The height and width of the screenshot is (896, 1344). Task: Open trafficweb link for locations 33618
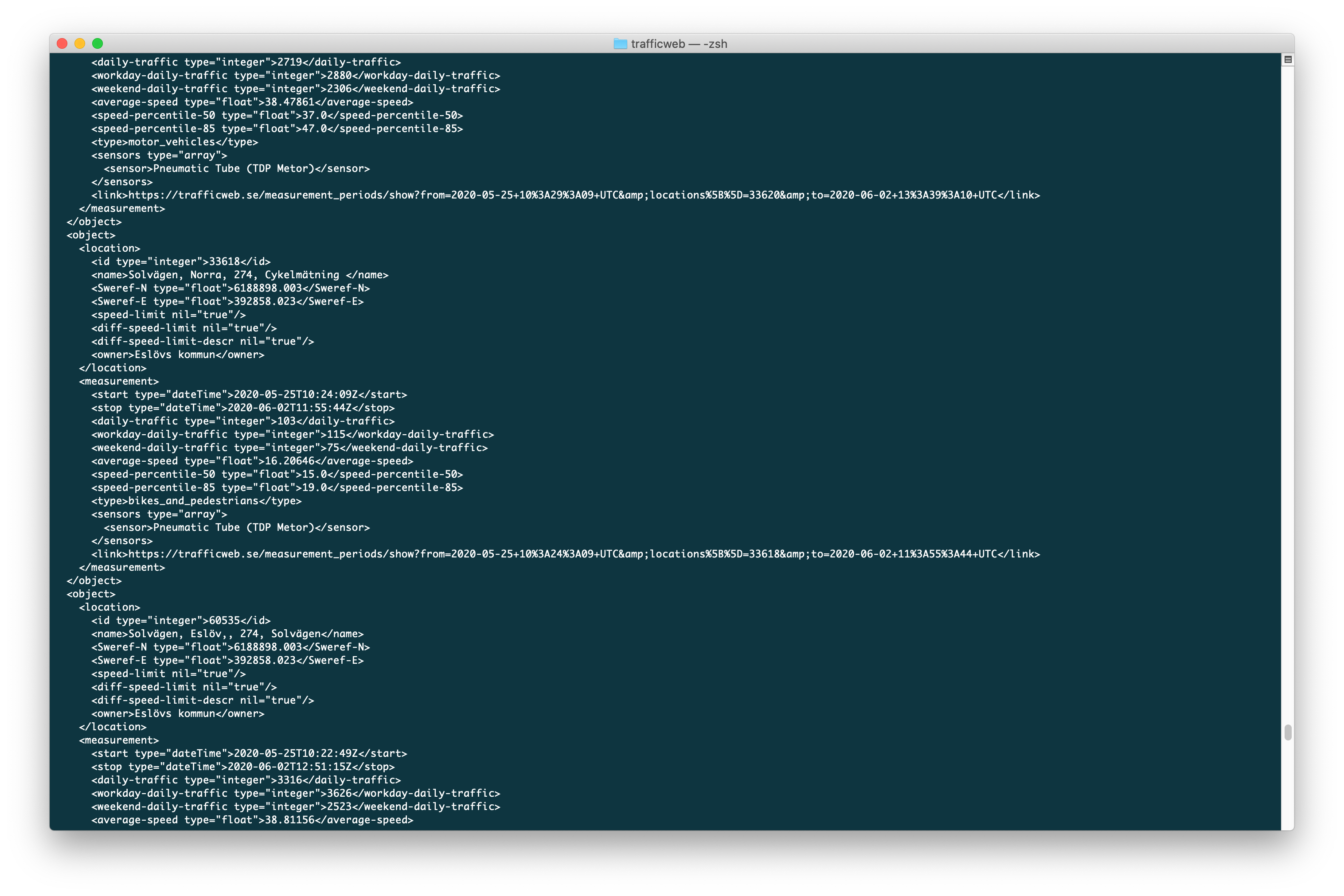563,554
